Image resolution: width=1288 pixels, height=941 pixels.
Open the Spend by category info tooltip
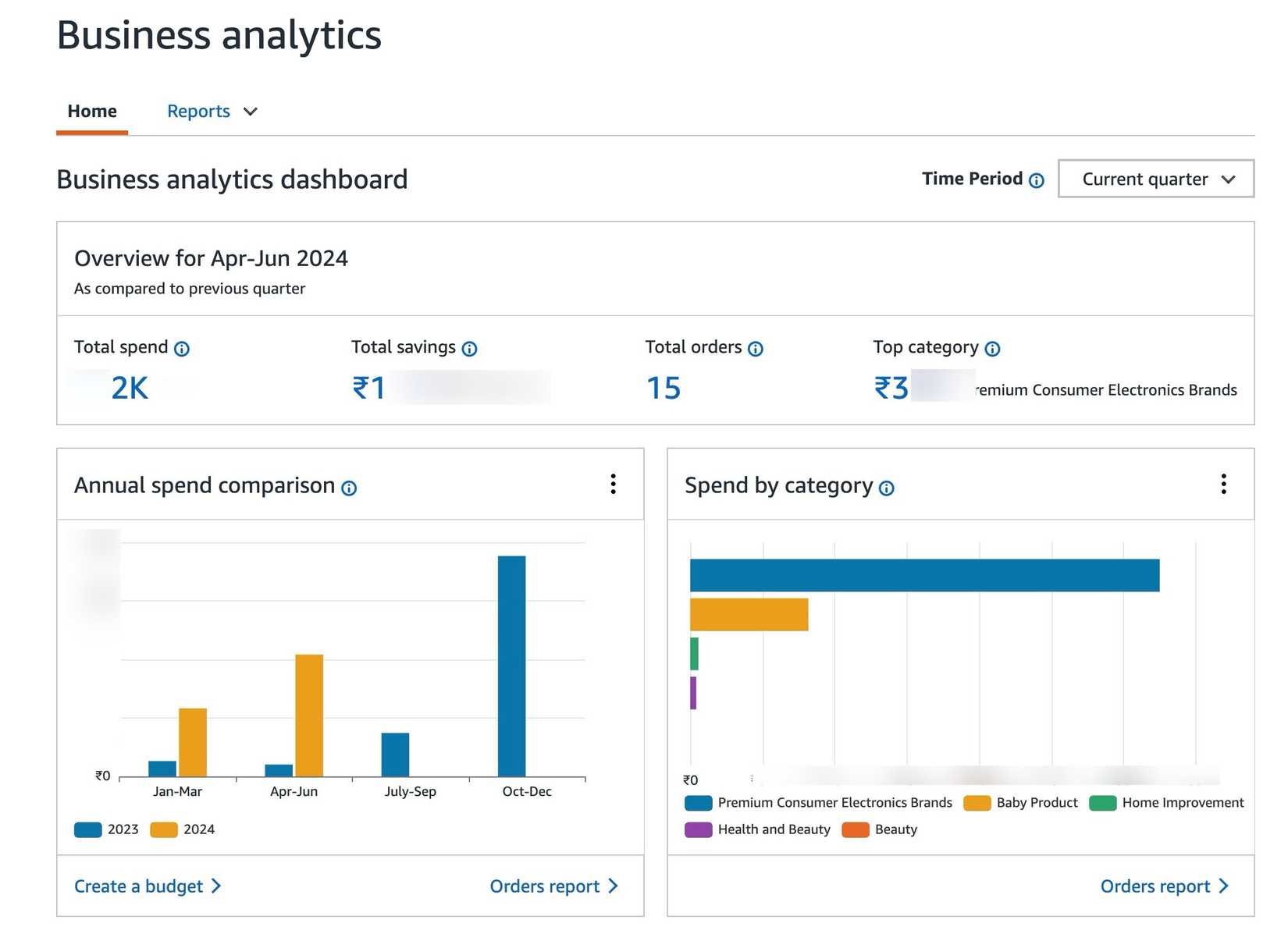(x=887, y=488)
